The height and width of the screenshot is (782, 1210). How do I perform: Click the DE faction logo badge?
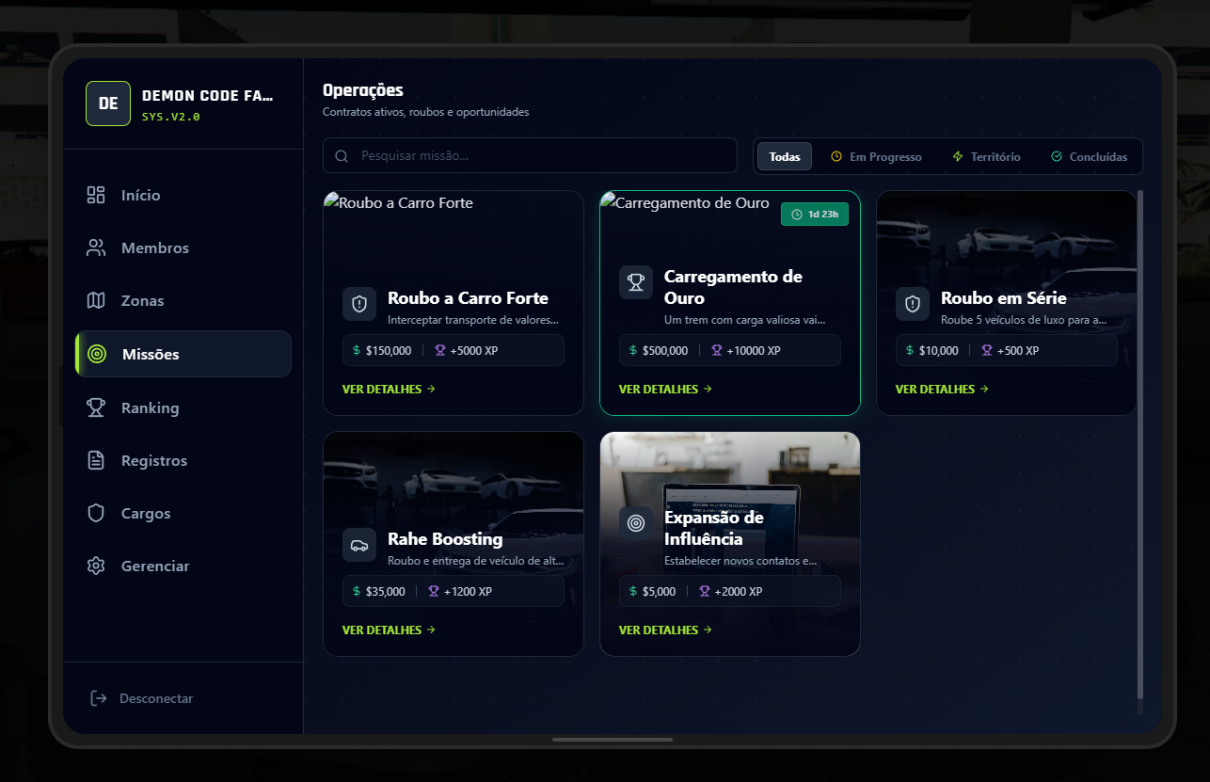pos(108,103)
